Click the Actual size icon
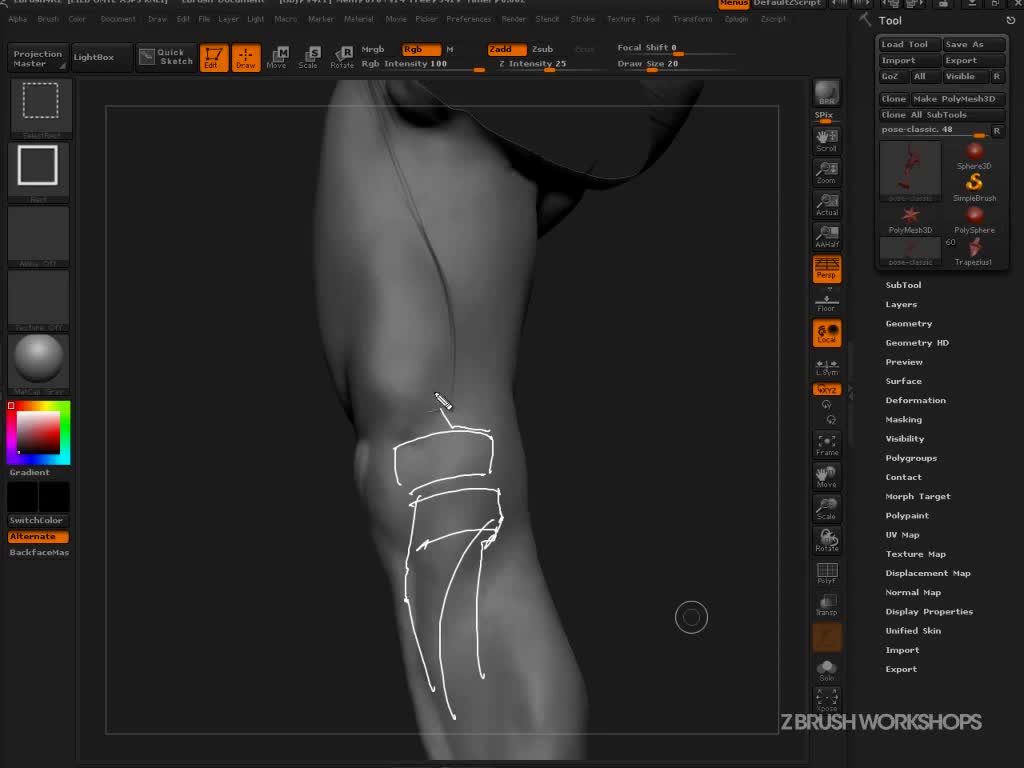The width and height of the screenshot is (1024, 768). 826,205
